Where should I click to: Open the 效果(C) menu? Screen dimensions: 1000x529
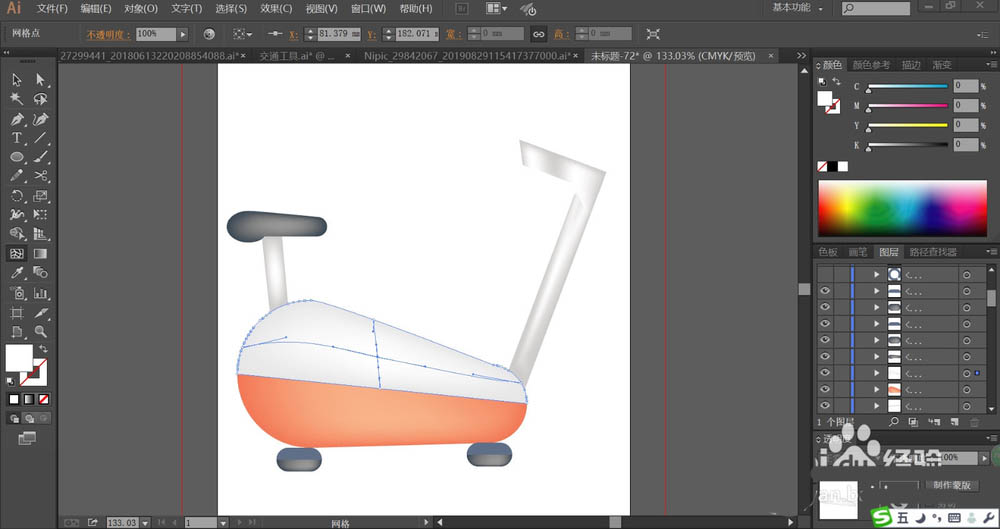[x=276, y=9]
